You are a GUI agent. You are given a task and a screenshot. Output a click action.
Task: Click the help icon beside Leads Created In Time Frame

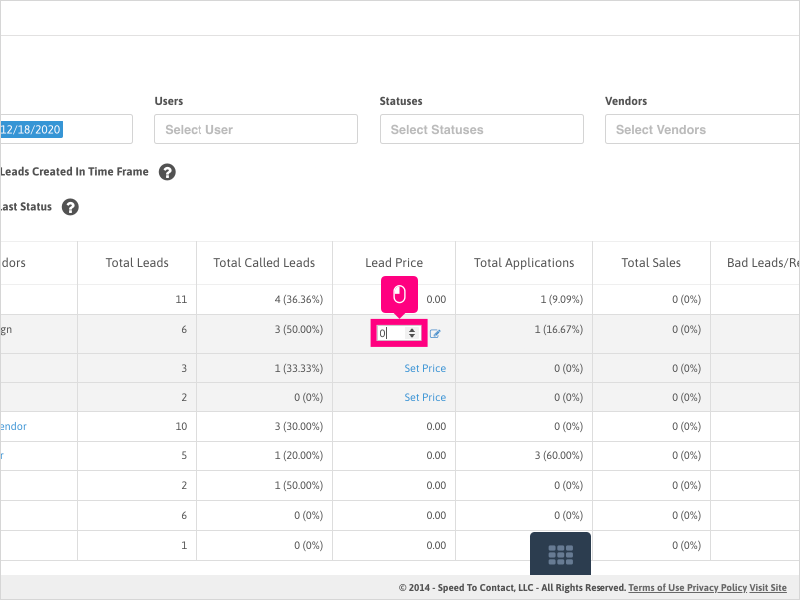pos(167,172)
